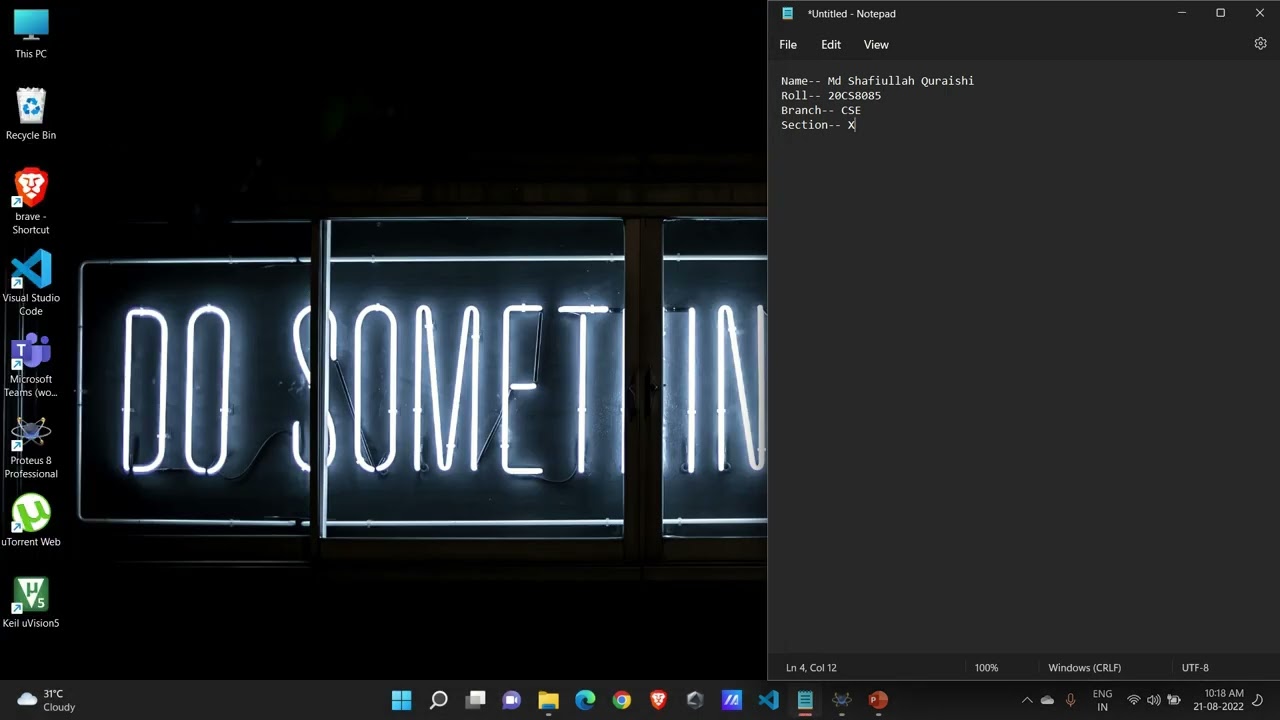
Task: Click the OneDrive cloud tray icon
Action: (x=1047, y=700)
